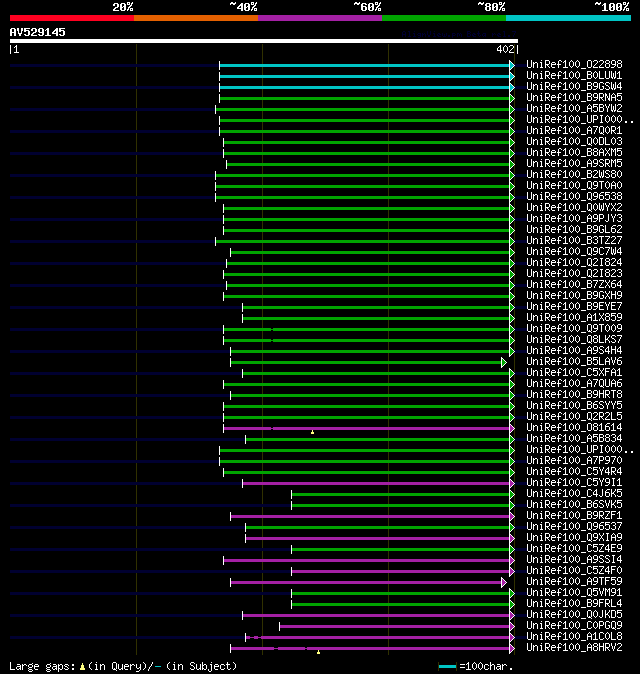The width and height of the screenshot is (640, 674).
Task: Open the UniRef100_B7ZX64 hit
Action: (574, 285)
